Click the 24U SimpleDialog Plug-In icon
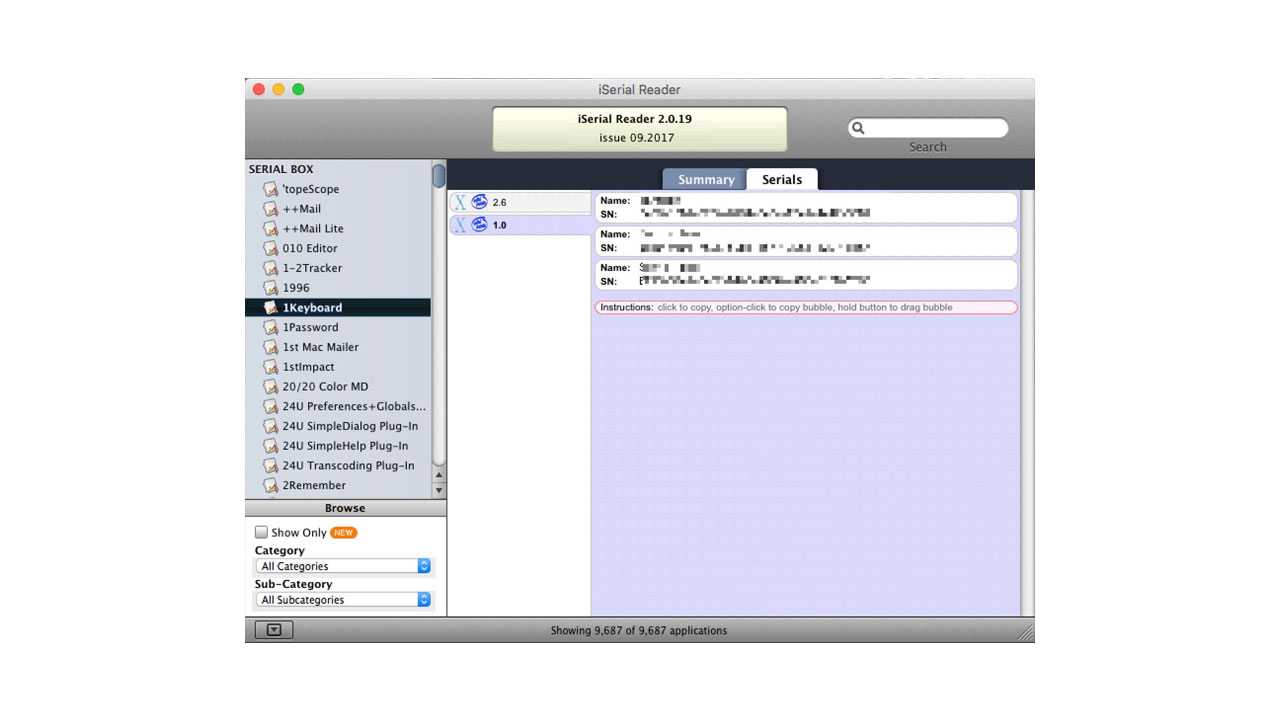Screen dimensions: 1280x720 coord(270,426)
